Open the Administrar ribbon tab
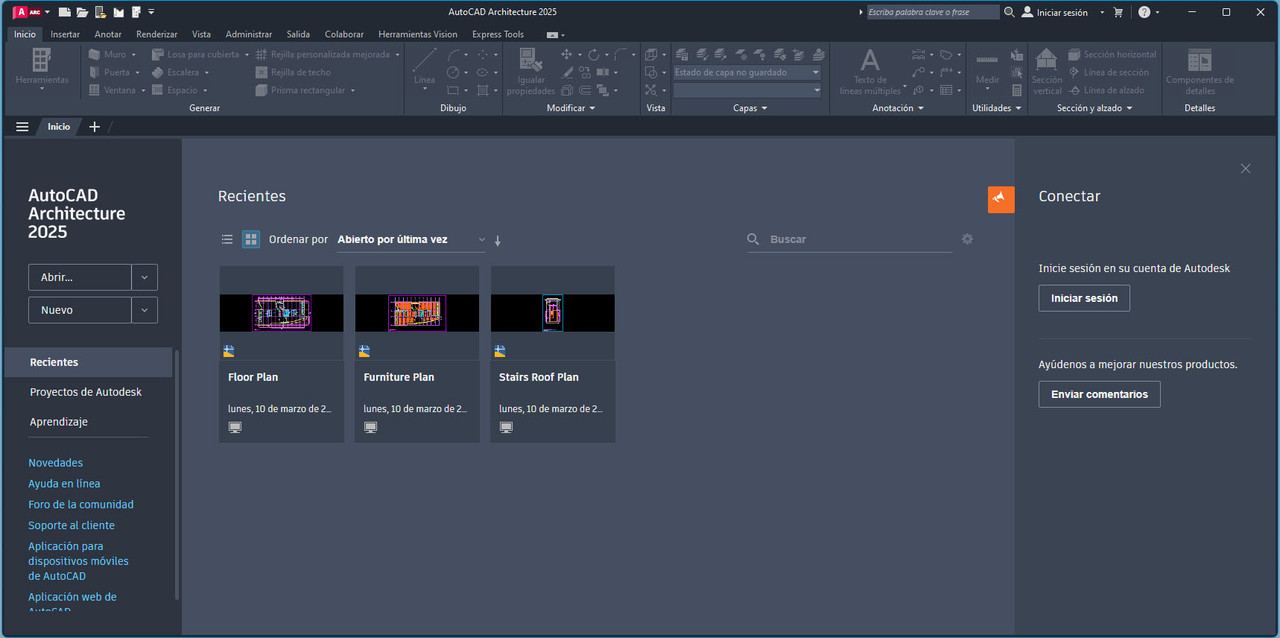The image size is (1280, 638). (249, 34)
